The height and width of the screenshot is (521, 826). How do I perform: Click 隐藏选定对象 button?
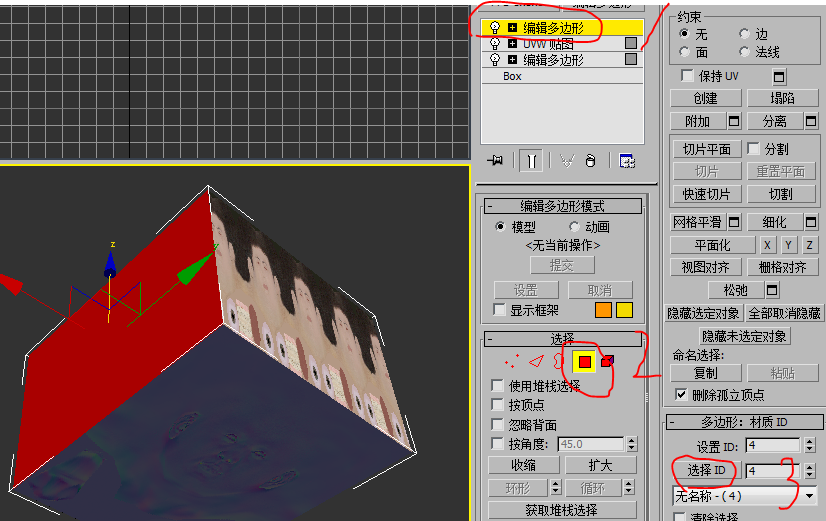[703, 313]
